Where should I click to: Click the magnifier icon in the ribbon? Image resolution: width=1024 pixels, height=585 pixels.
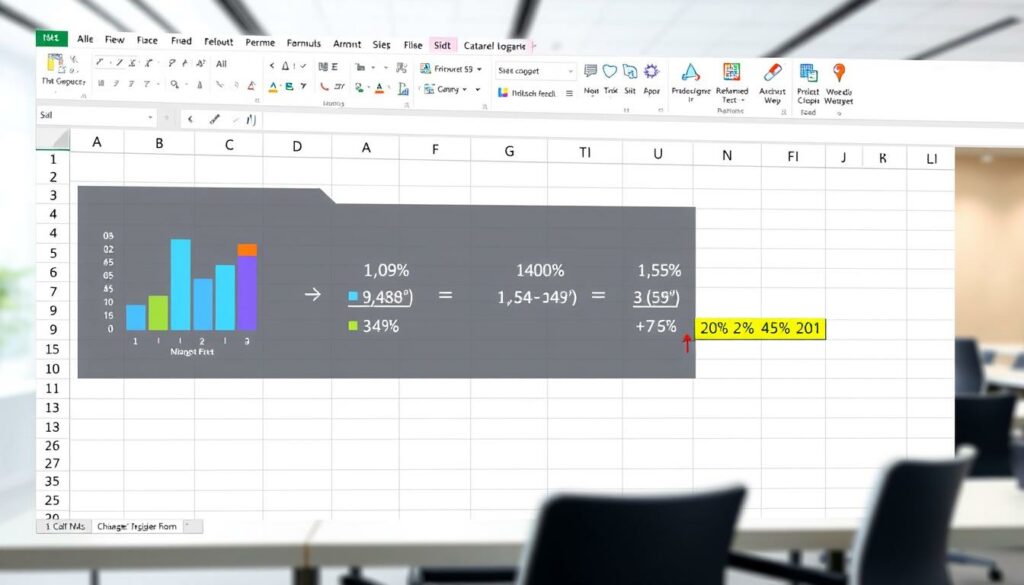tap(175, 84)
